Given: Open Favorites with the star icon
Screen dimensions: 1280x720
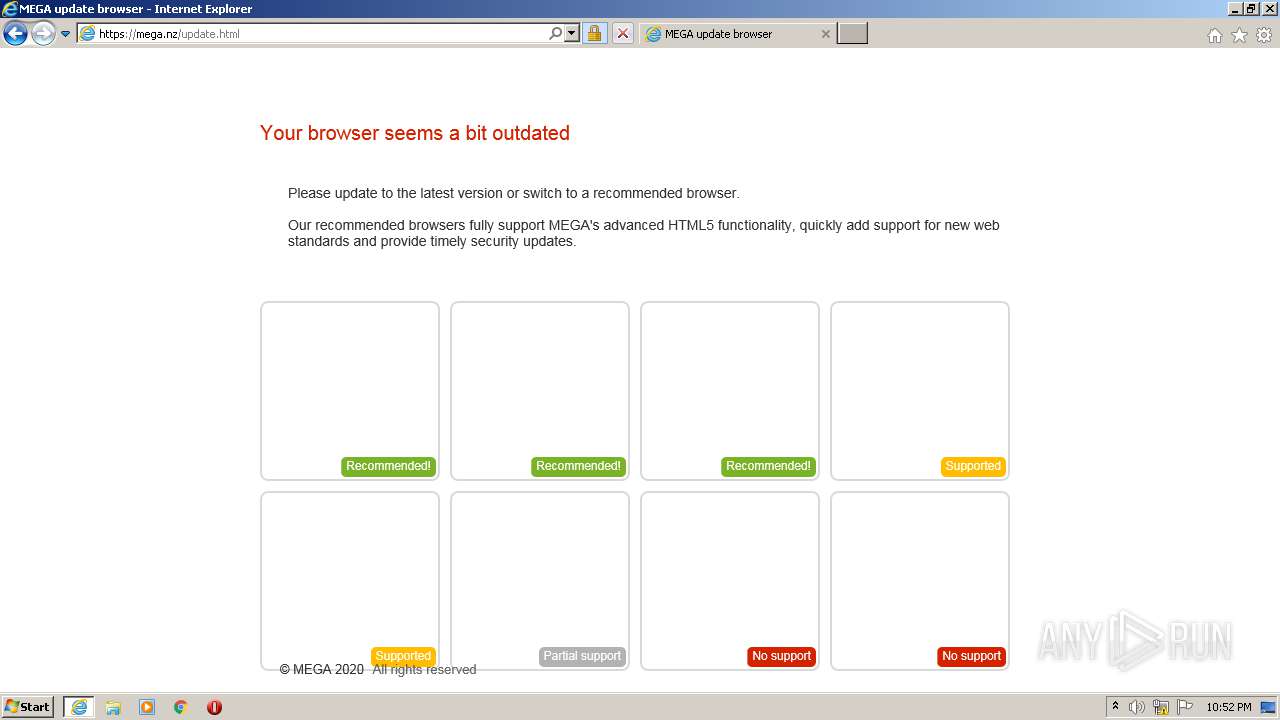Looking at the screenshot, I should [1239, 35].
